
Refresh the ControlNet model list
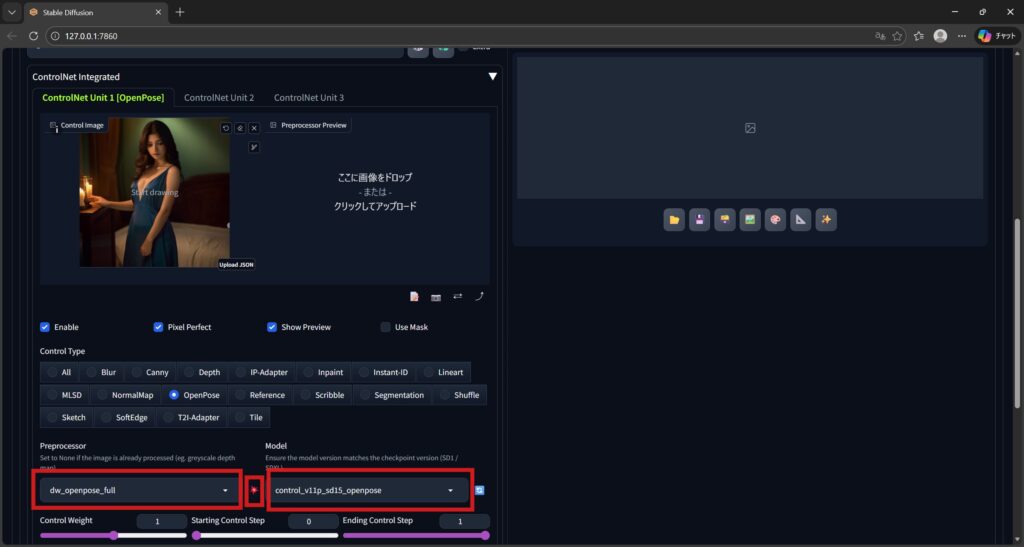pyautogui.click(x=480, y=490)
